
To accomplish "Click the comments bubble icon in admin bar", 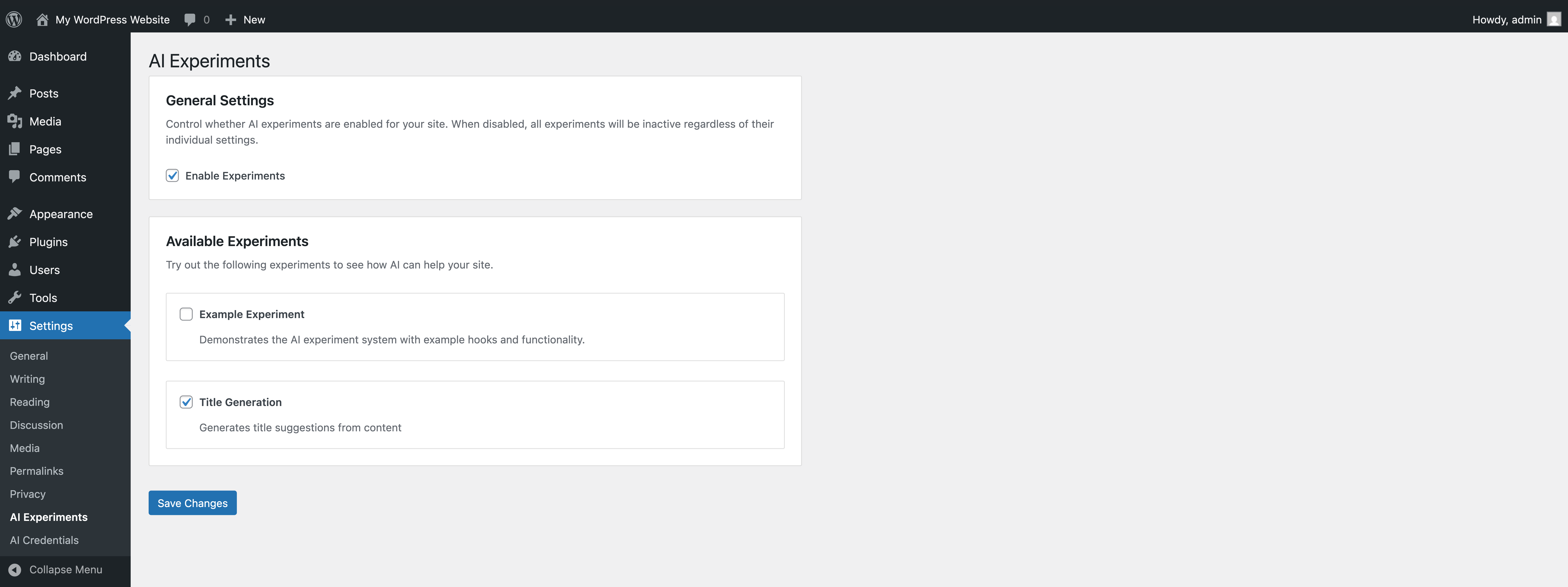I will (x=190, y=19).
